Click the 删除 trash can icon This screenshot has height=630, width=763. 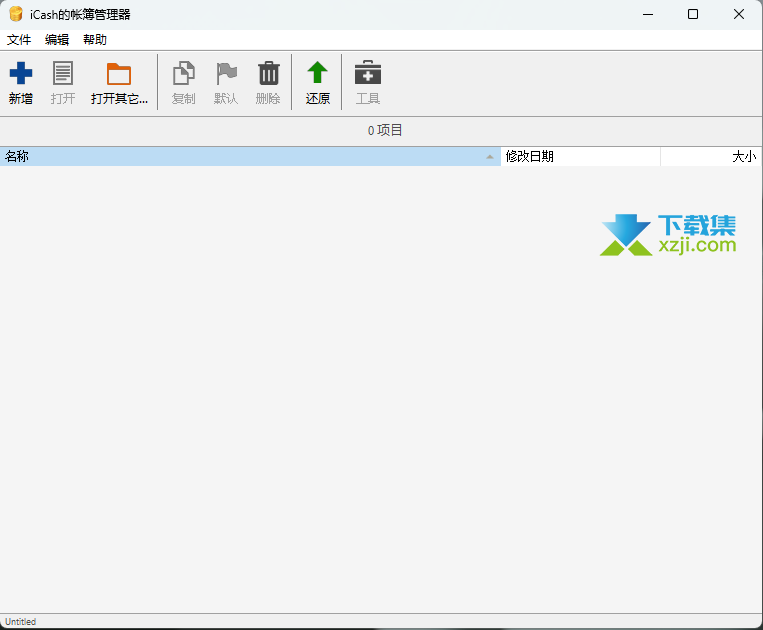click(x=268, y=73)
